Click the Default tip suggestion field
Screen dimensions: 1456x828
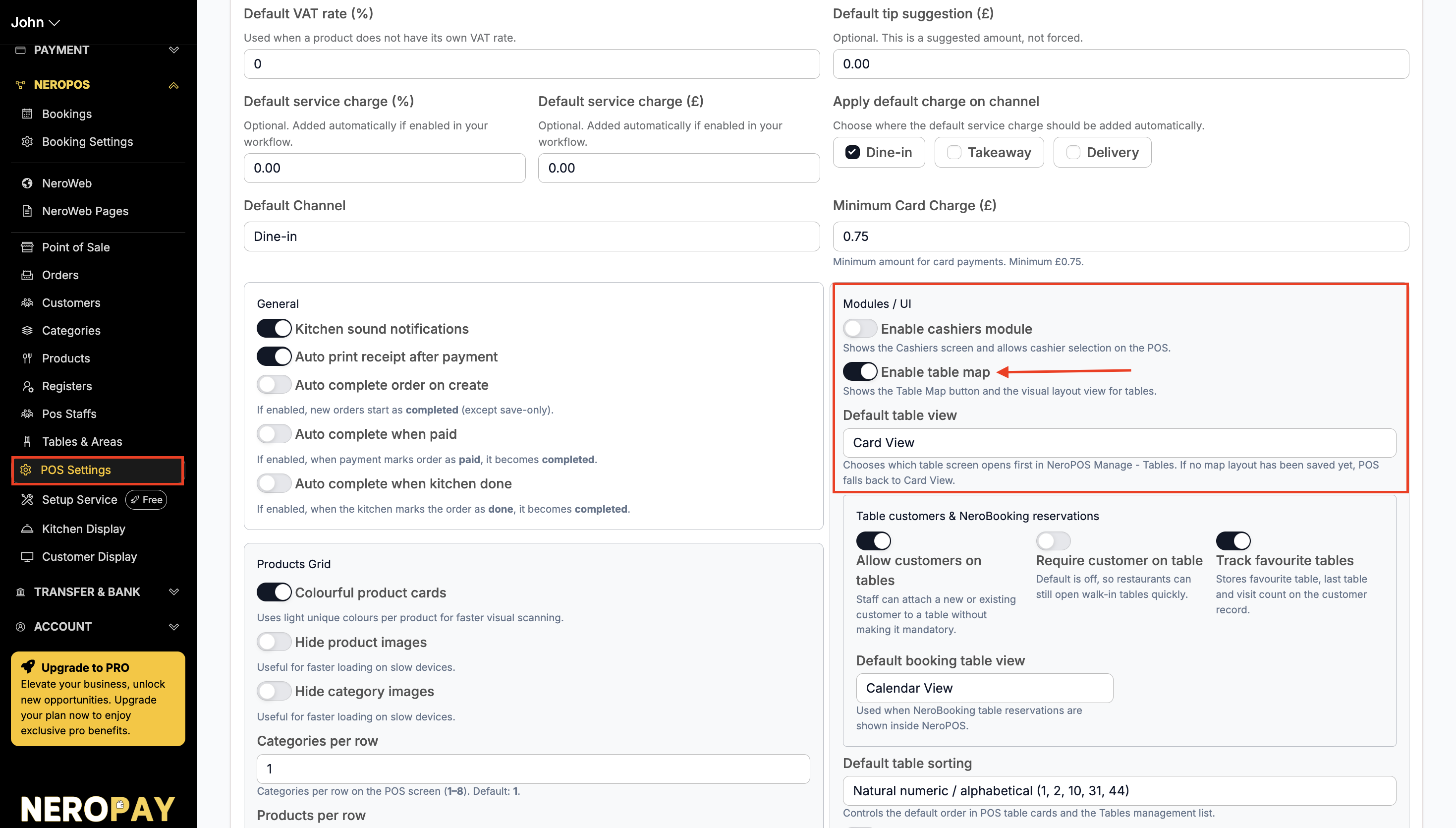tap(1120, 63)
